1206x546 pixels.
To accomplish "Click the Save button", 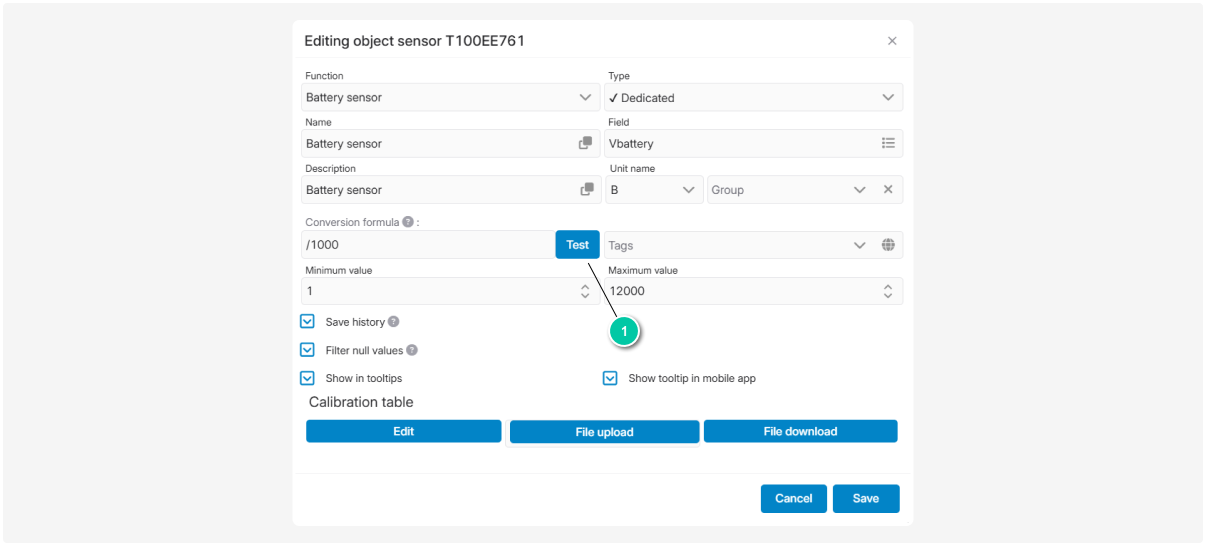I will tap(865, 498).
